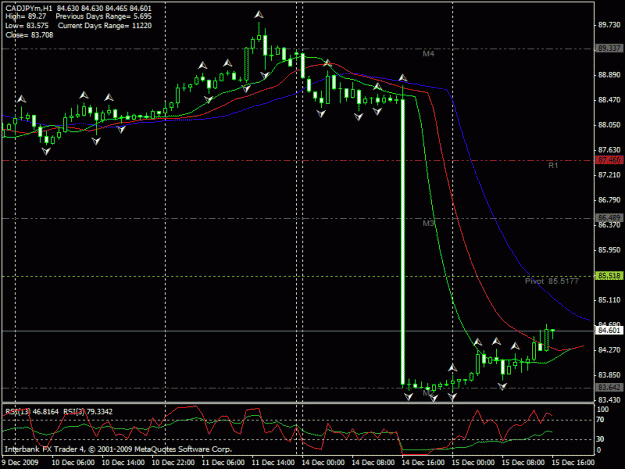Viewport: 625px width, 469px height.
Task: Select the 'Low= 83.575' info label
Action: (x=27, y=26)
